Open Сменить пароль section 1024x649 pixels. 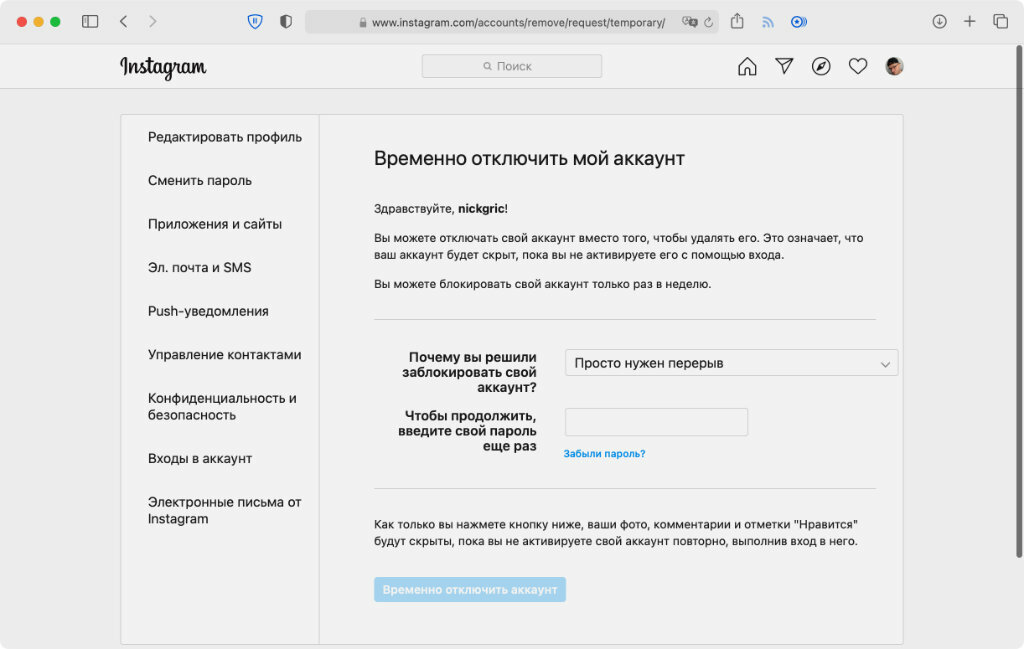(199, 180)
